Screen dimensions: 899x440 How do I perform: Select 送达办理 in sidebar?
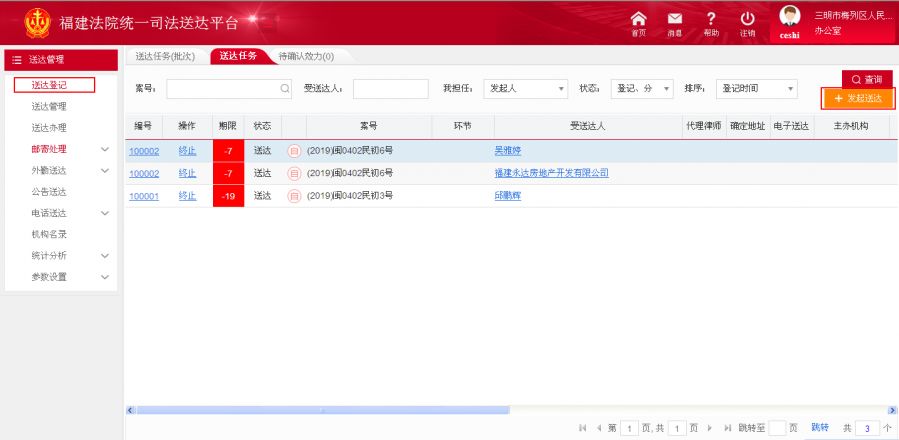click(x=49, y=127)
